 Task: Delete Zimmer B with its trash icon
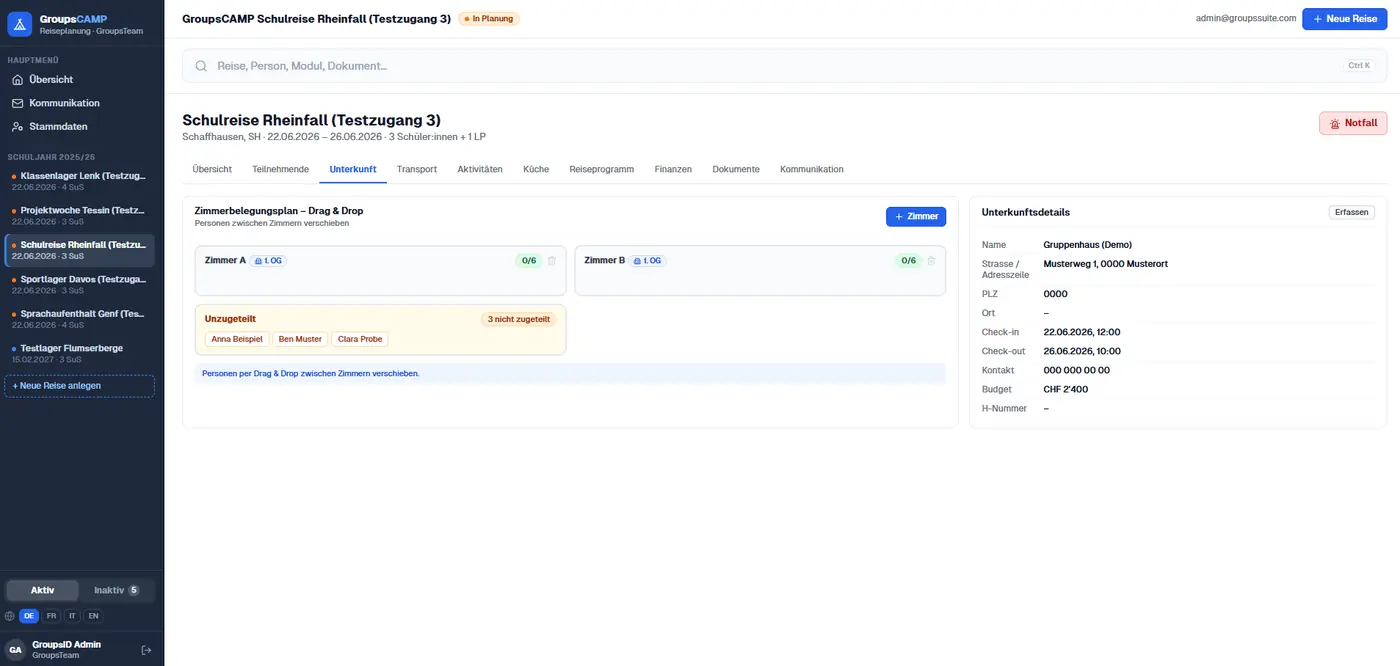click(x=931, y=261)
